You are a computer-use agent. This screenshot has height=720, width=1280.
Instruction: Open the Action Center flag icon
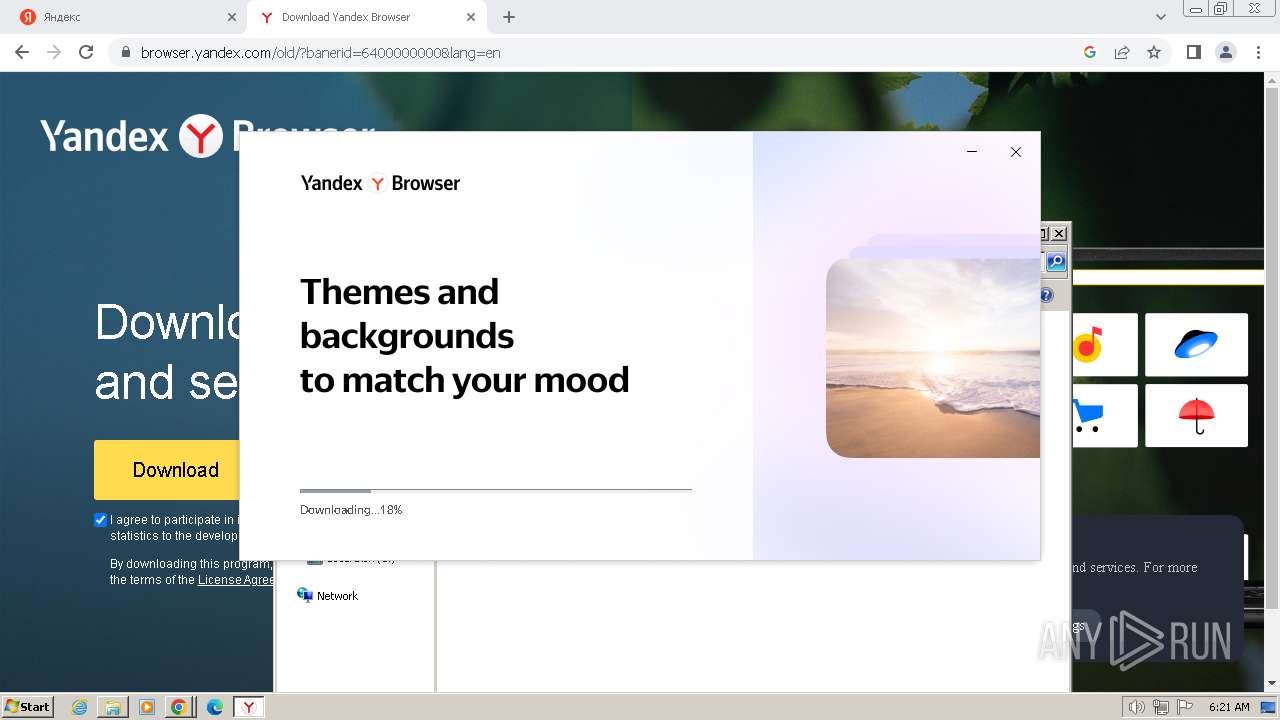coord(1184,707)
